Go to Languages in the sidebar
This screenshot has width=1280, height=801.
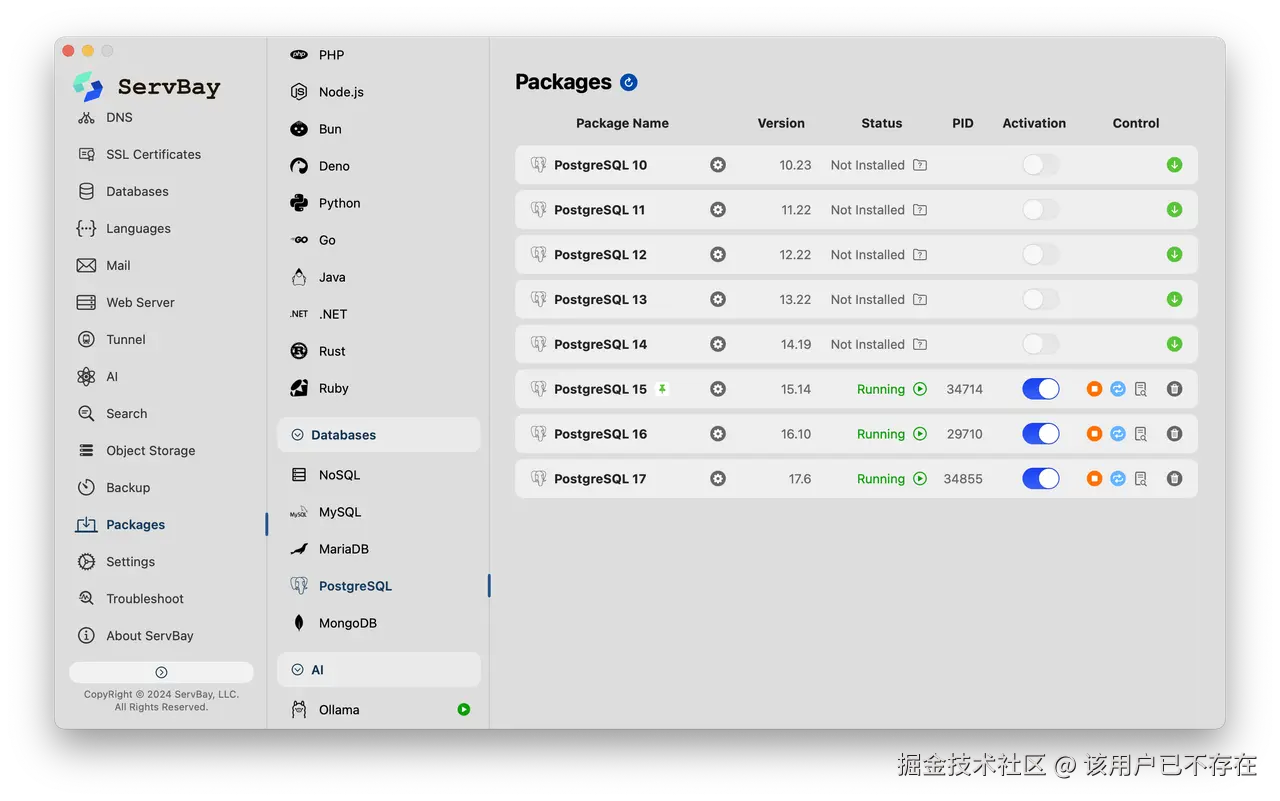pos(138,228)
